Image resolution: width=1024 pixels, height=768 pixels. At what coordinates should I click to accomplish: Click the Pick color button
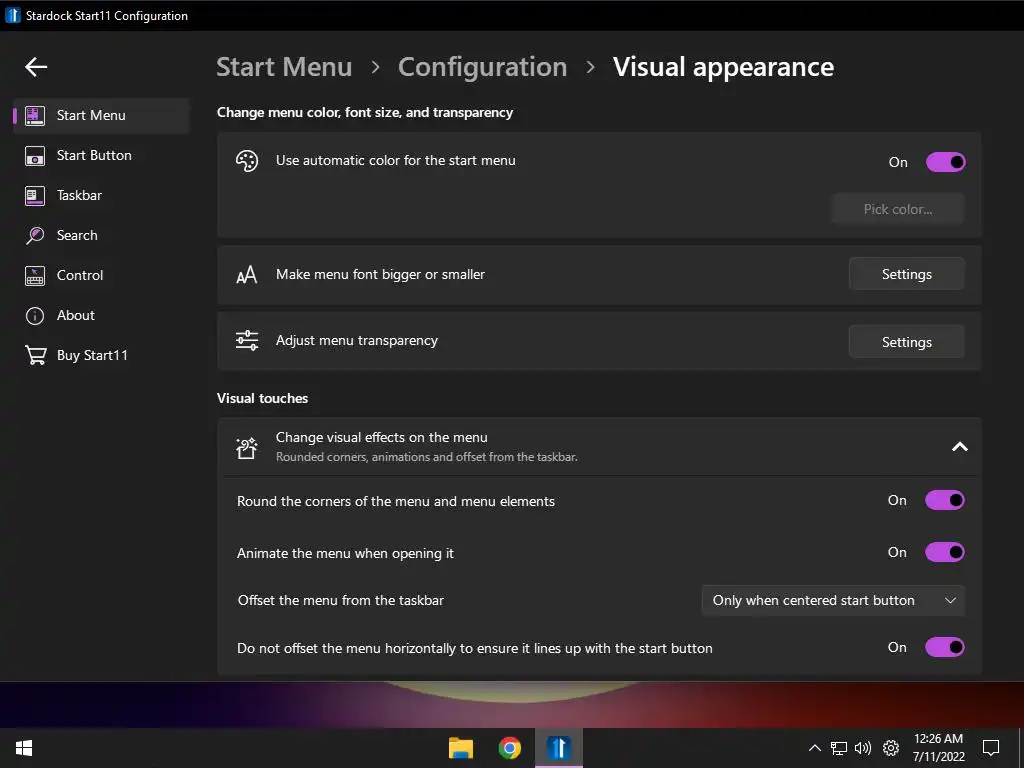click(x=898, y=209)
